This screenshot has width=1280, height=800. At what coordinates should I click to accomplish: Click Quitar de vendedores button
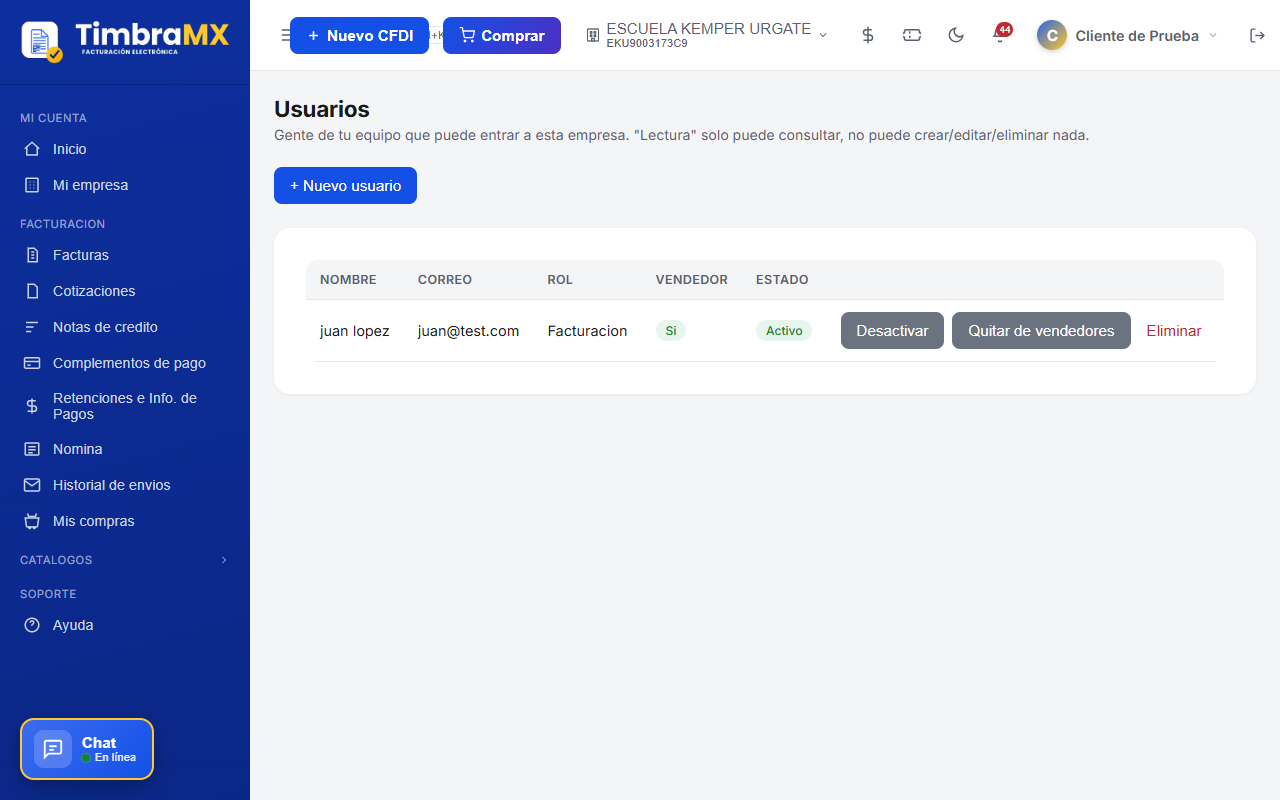pyautogui.click(x=1041, y=331)
